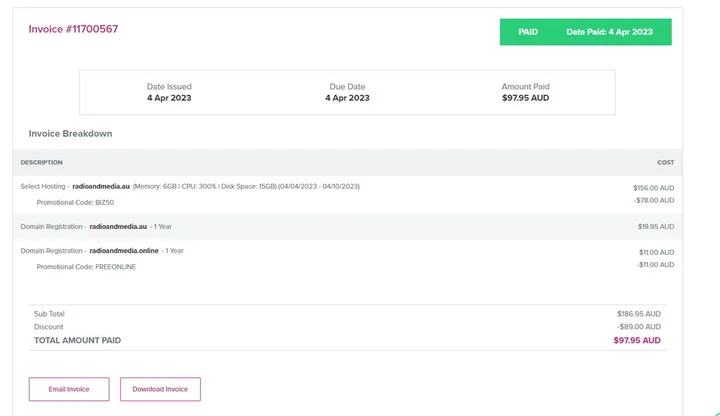Image resolution: width=720 pixels, height=416 pixels.
Task: Click the Discount amount -$89.00 AUD
Action: [639, 327]
